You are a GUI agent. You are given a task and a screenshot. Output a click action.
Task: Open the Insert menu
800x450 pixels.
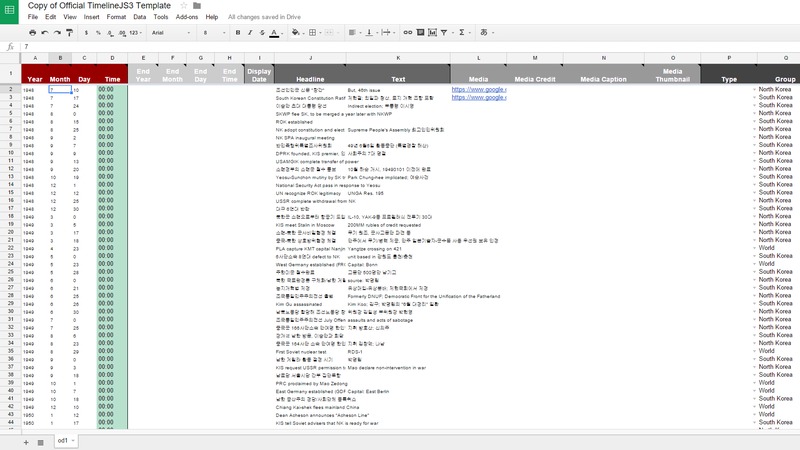pyautogui.click(x=91, y=17)
